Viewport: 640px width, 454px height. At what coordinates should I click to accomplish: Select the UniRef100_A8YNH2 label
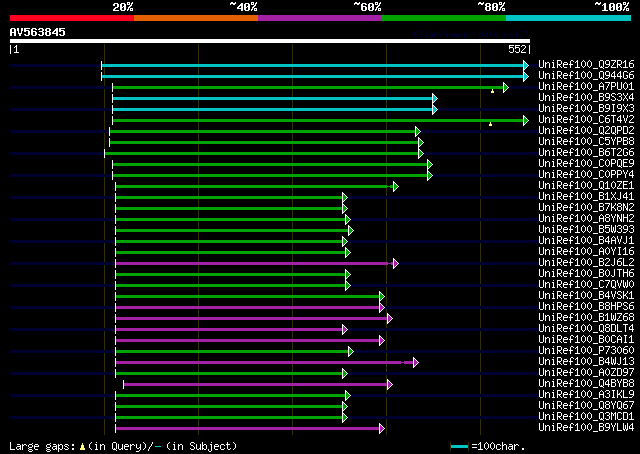tap(586, 219)
